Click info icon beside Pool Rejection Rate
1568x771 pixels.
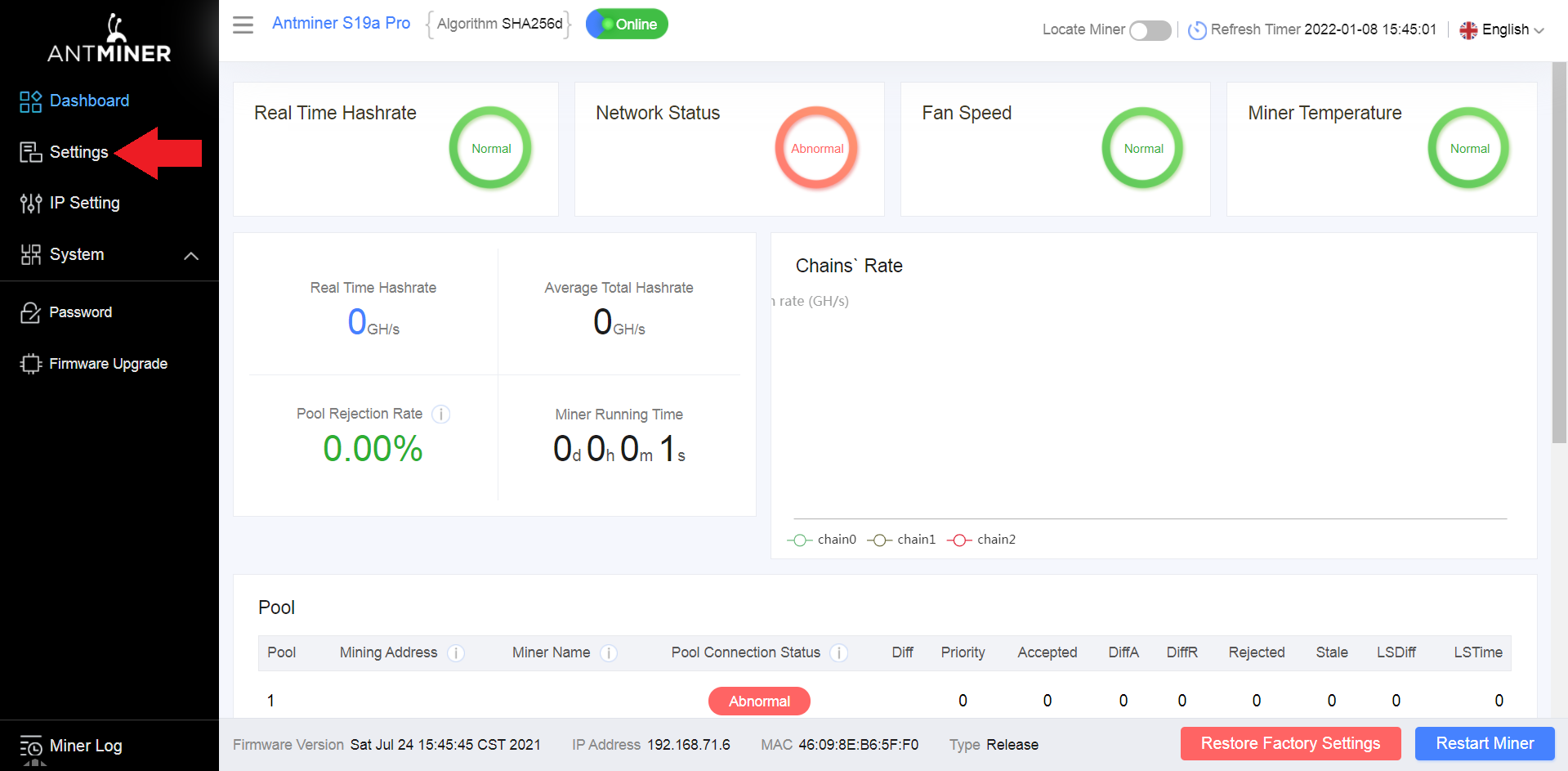(441, 415)
